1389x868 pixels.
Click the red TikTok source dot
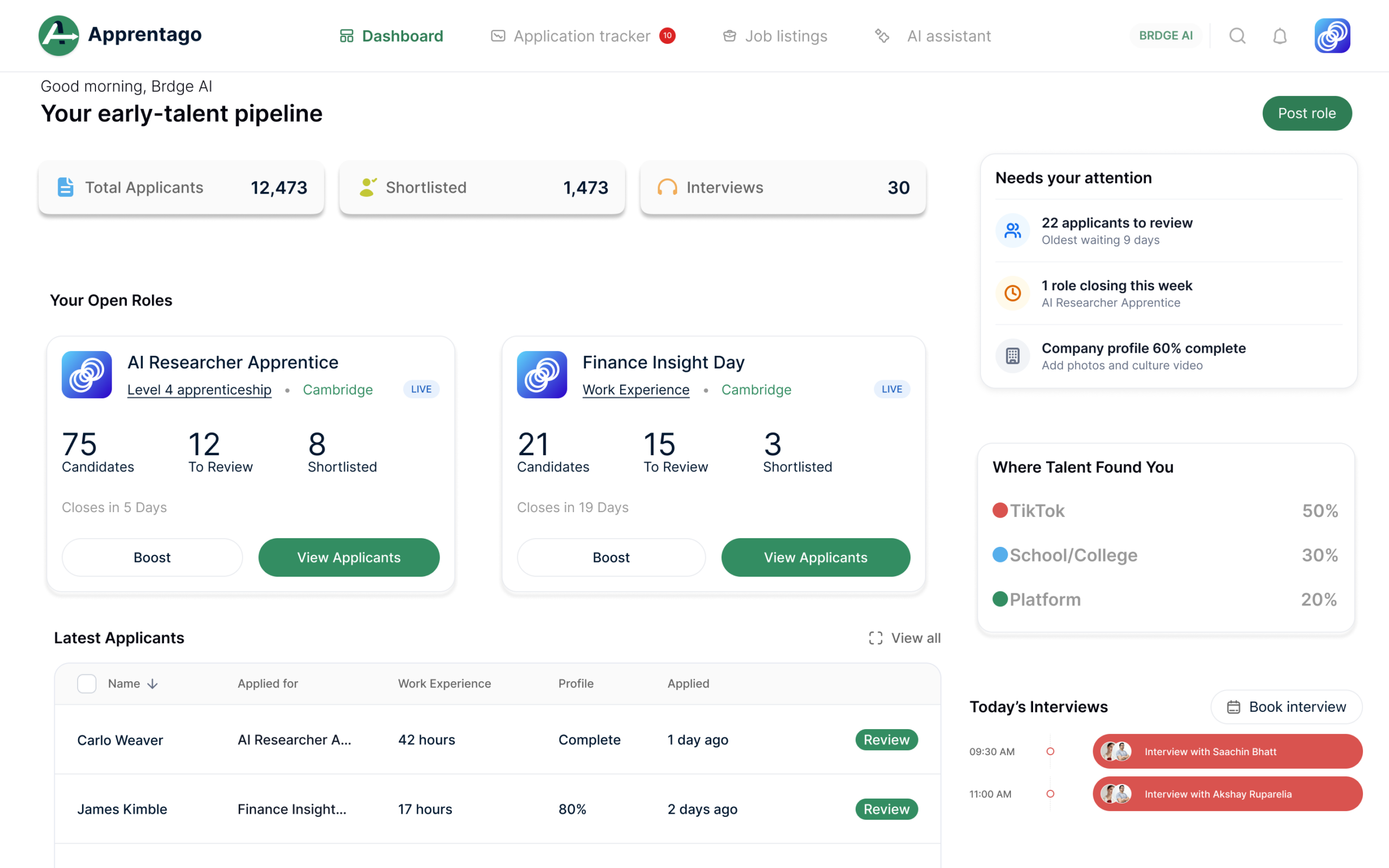[x=1000, y=510]
